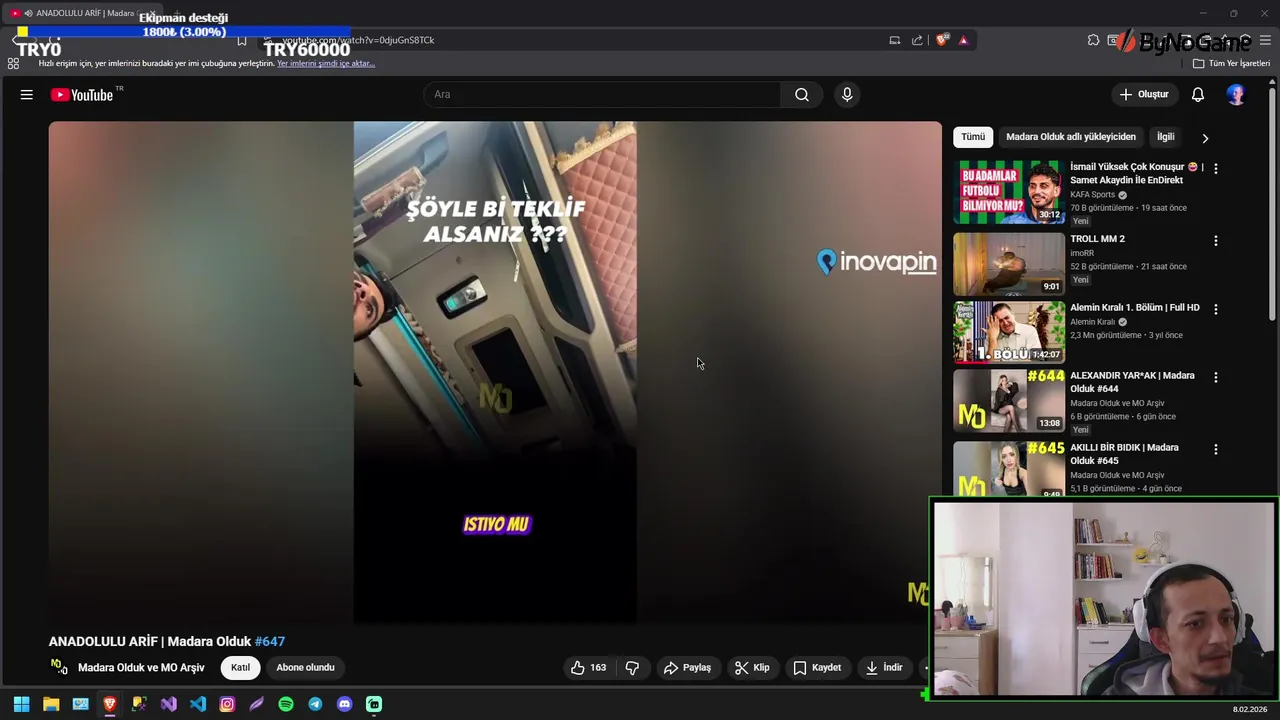
Task: Click the Oluştur create button
Action: (x=1143, y=94)
